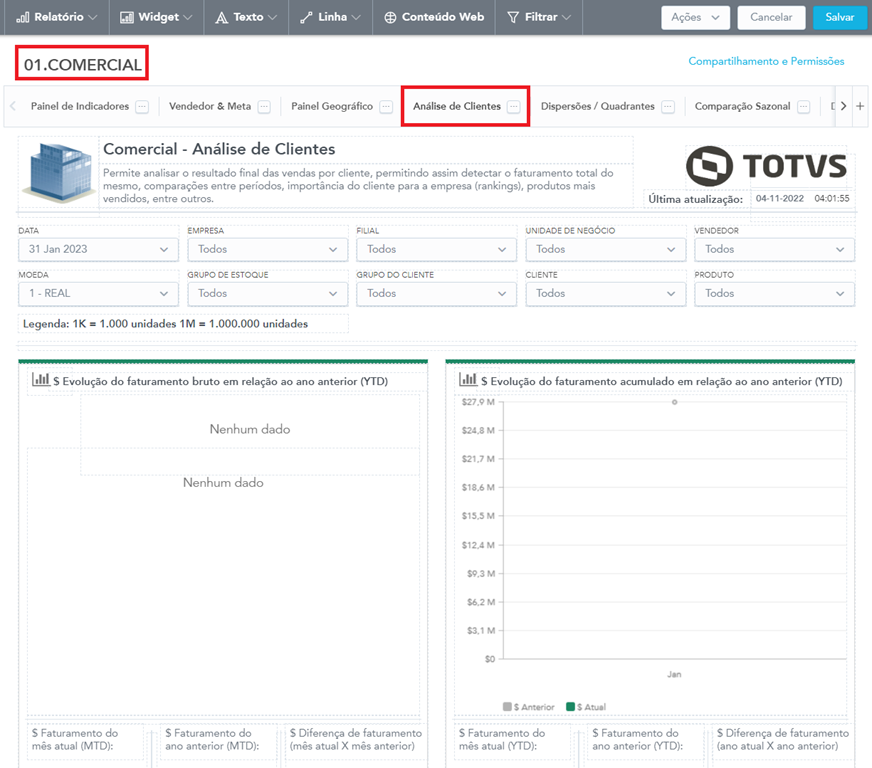The height and width of the screenshot is (768, 872).
Task: Toggle the $ Anterior legend swatch
Action: pos(507,707)
